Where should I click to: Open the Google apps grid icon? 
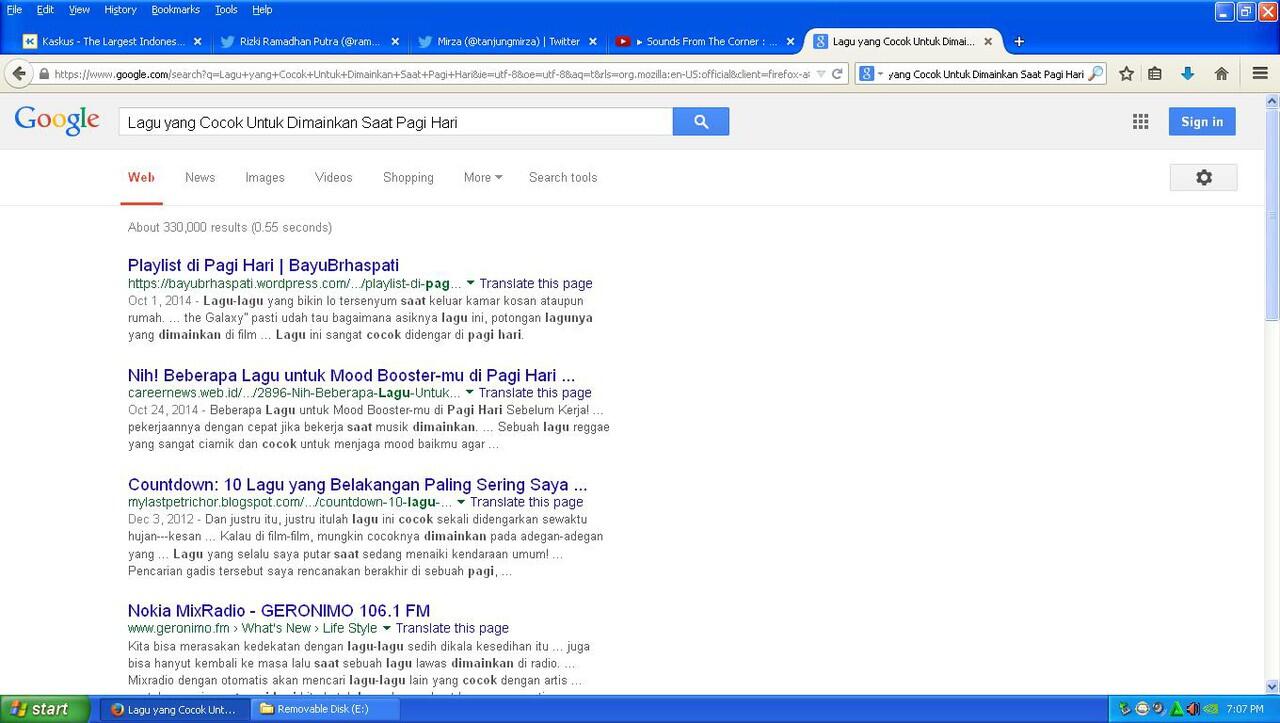1140,121
